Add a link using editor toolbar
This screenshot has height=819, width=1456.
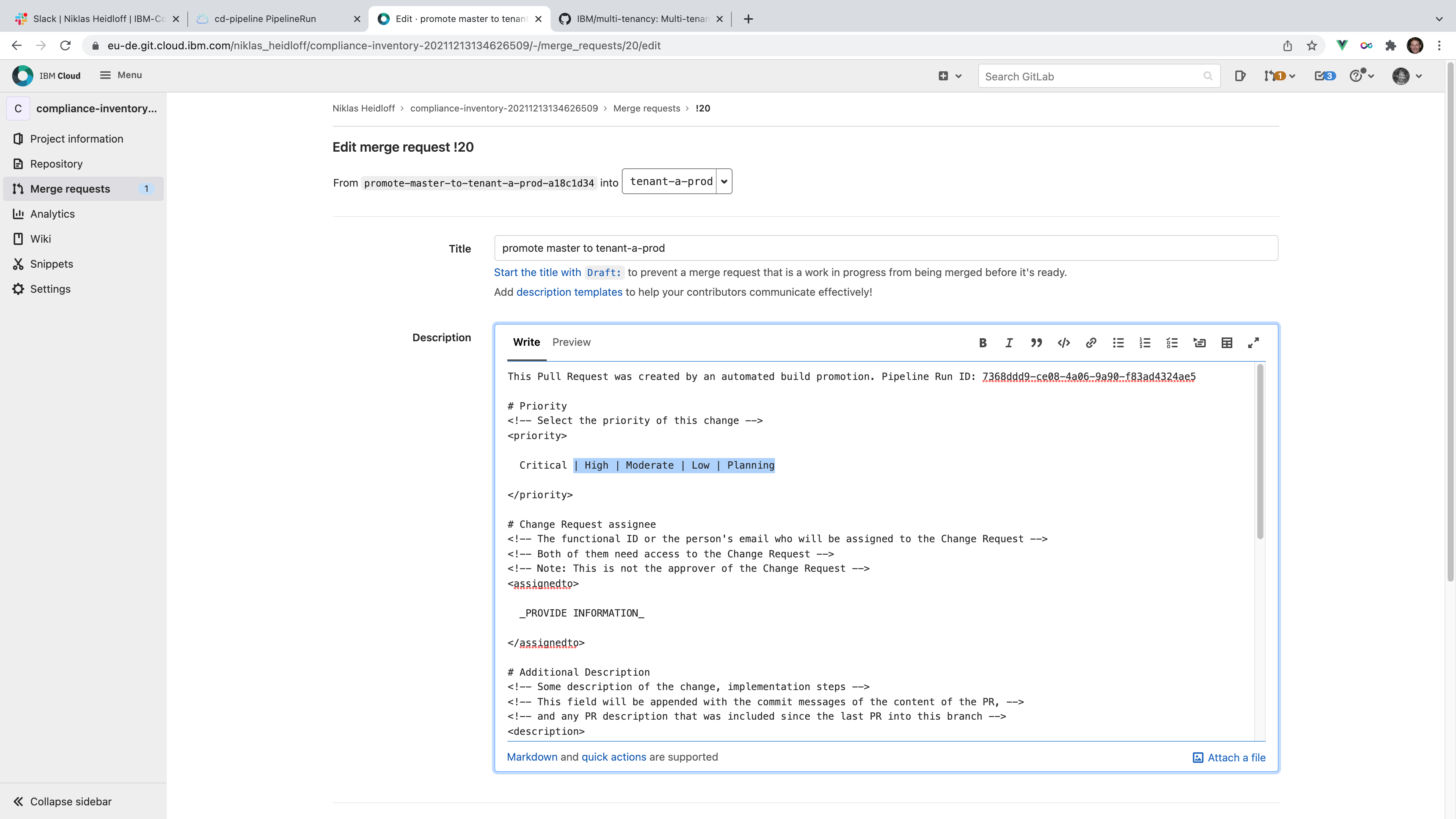[1091, 342]
